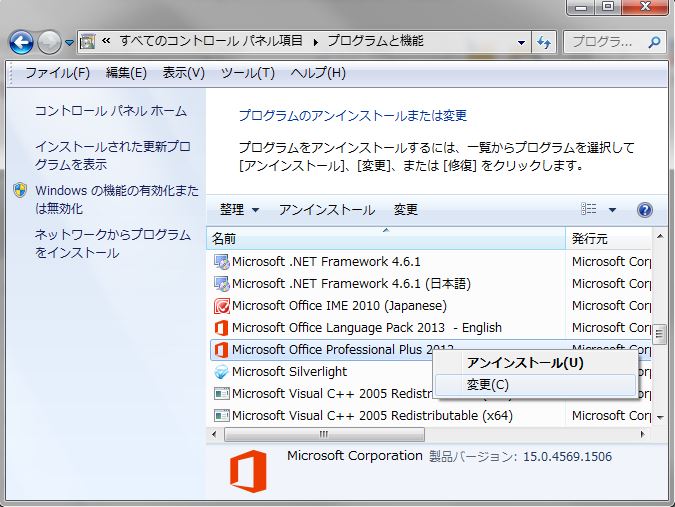Open the ファイル(F) menu
Screen dimensions: 675x507
coord(57,73)
